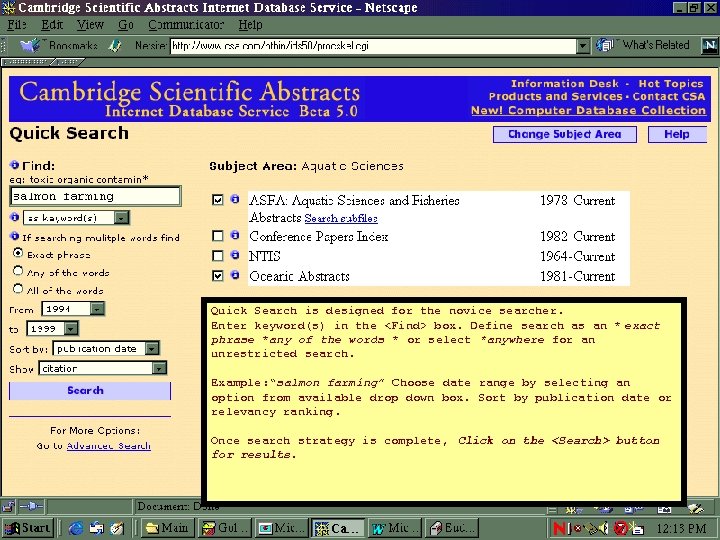Image resolution: width=720 pixels, height=540 pixels.
Task: Click the Search button
Action: pos(90,391)
